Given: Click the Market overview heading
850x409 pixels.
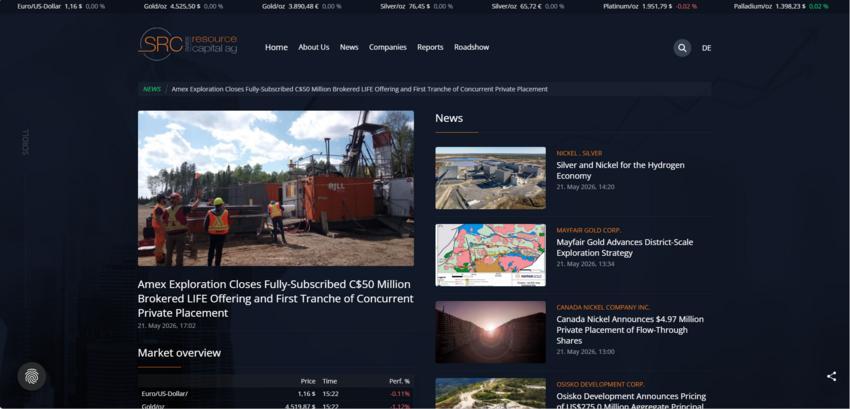Looking at the screenshot, I should (x=179, y=353).
